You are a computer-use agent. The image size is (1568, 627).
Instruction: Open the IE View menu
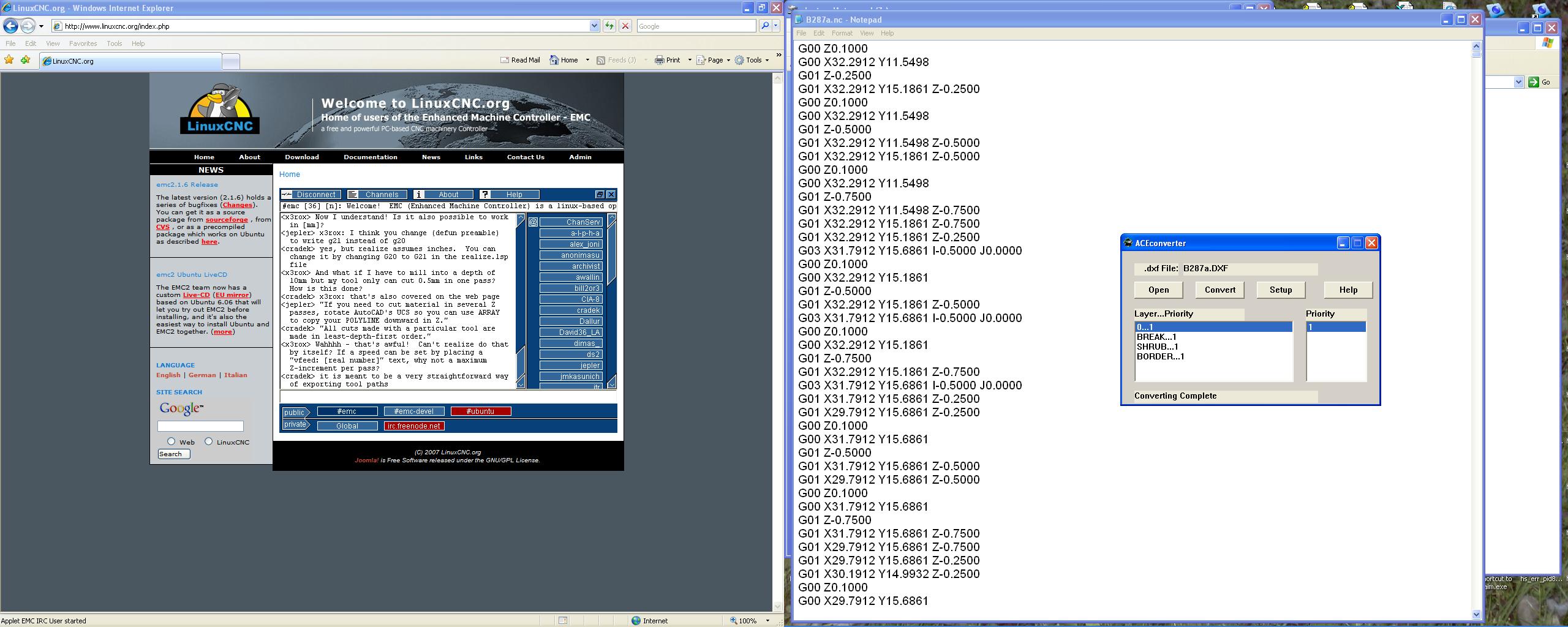pos(53,43)
